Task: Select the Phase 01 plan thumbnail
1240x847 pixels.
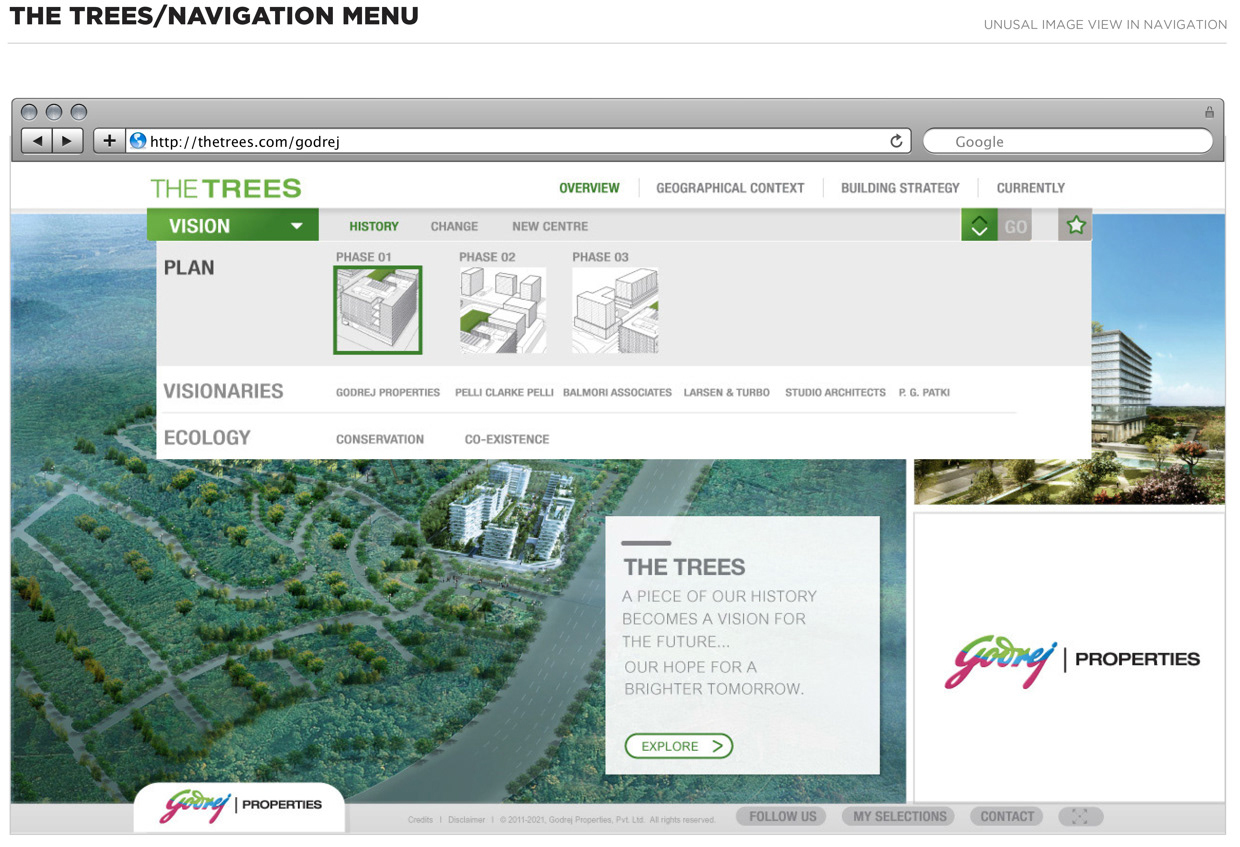Action: click(x=378, y=310)
